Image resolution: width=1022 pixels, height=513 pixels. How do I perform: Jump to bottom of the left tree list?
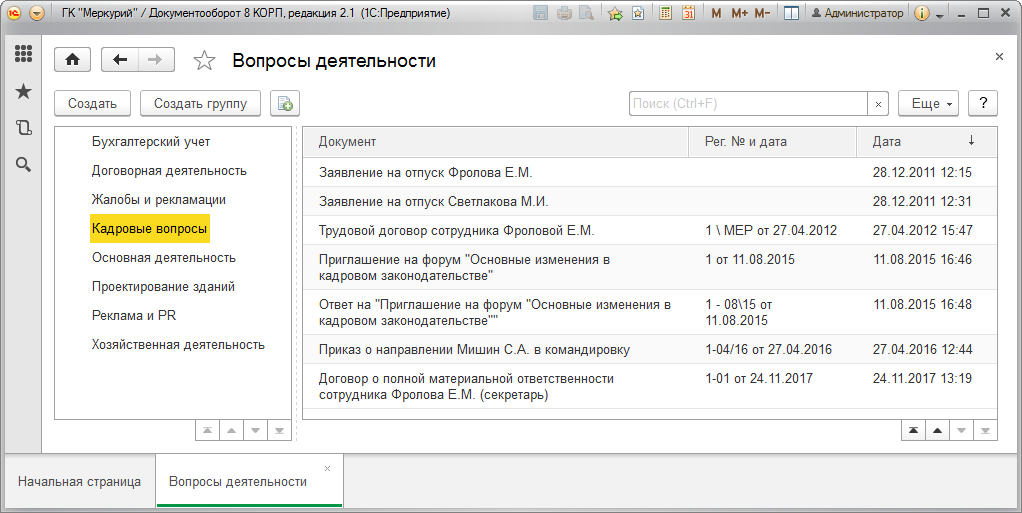(280, 430)
